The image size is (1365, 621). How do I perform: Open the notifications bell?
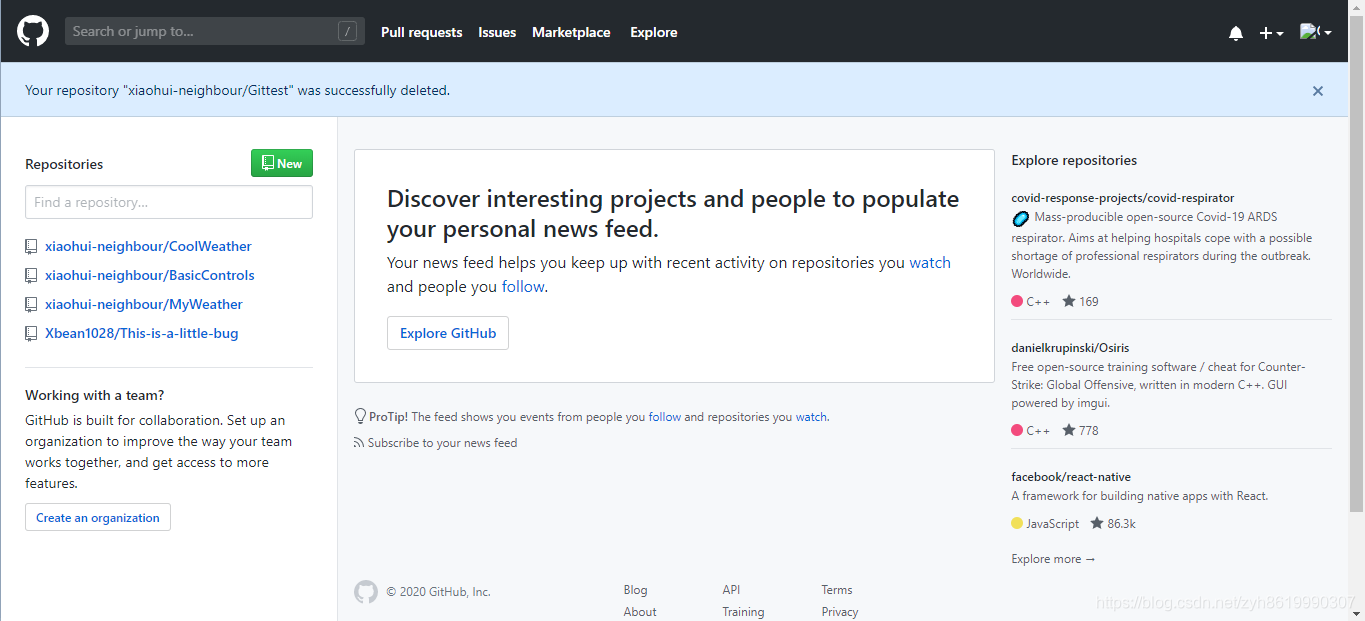1236,33
